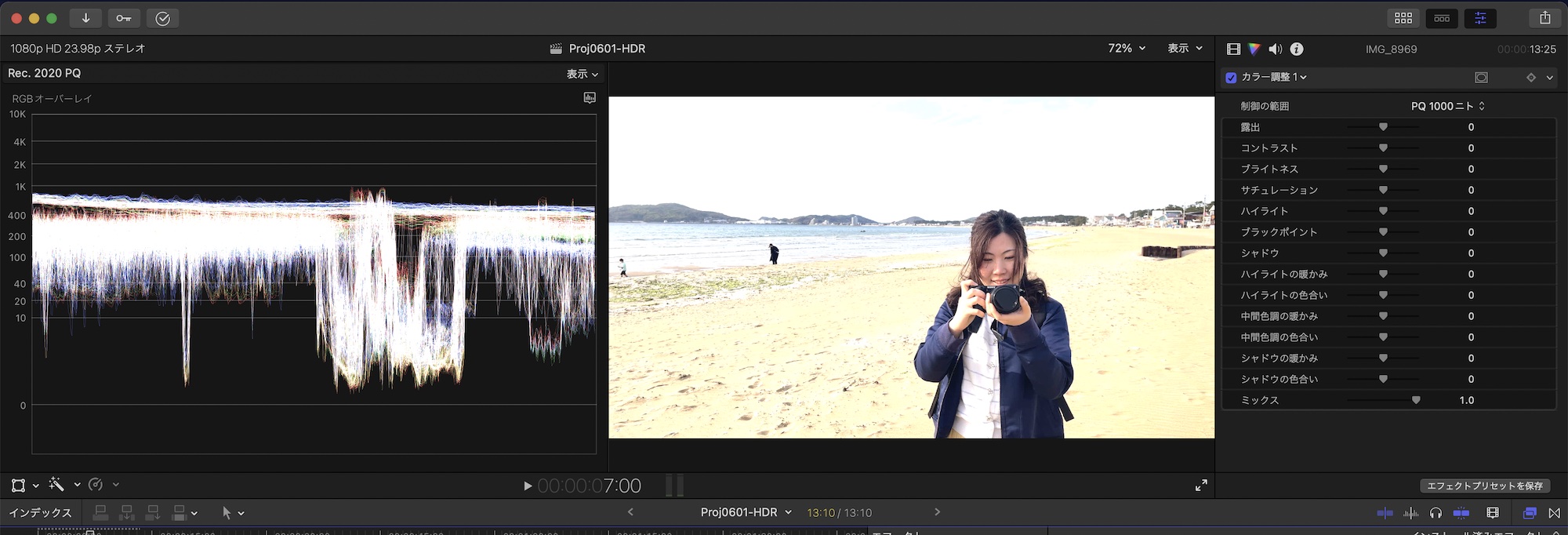Open the video inspector filmstrip icon
Image resolution: width=1568 pixels, height=535 pixels.
(1233, 49)
